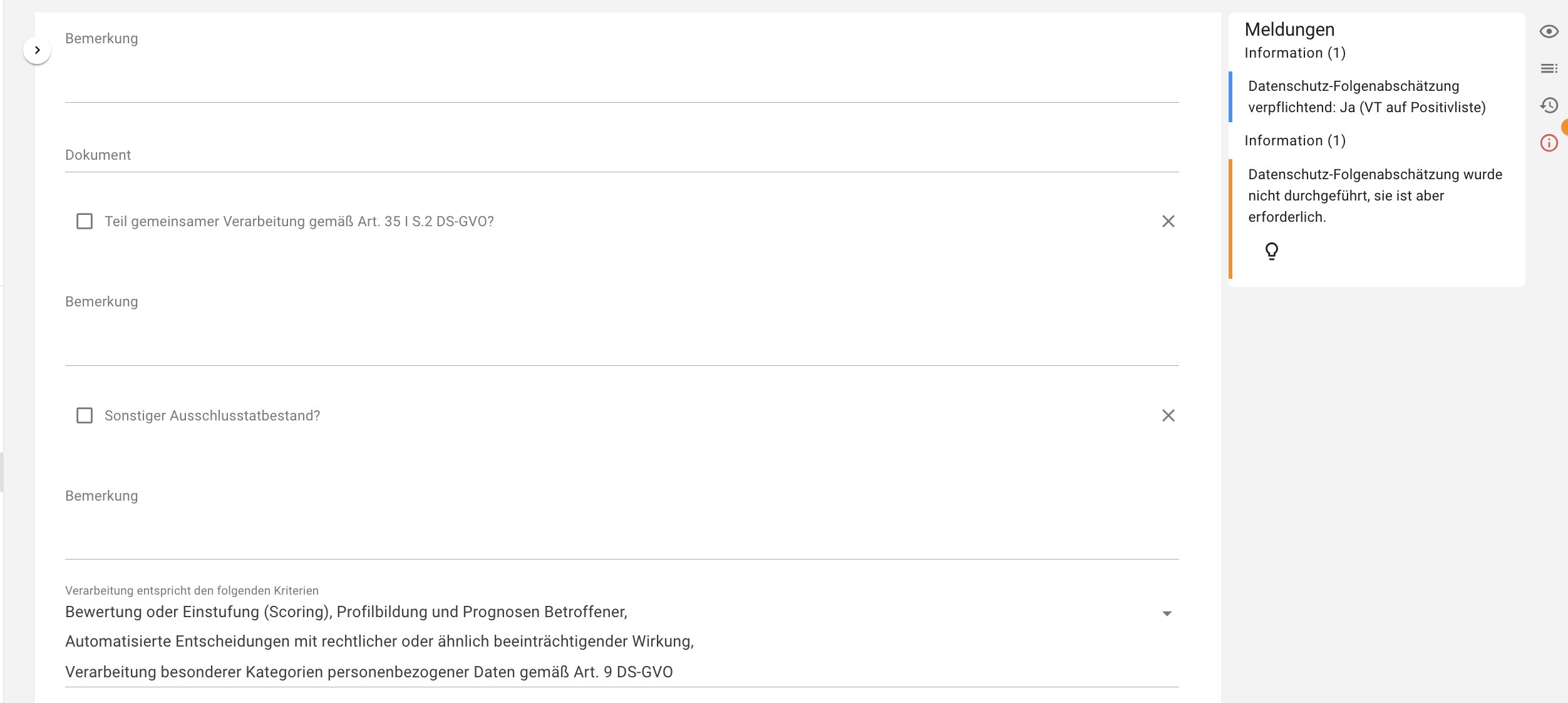
Task: Click the red info messages icon
Action: pos(1549,143)
